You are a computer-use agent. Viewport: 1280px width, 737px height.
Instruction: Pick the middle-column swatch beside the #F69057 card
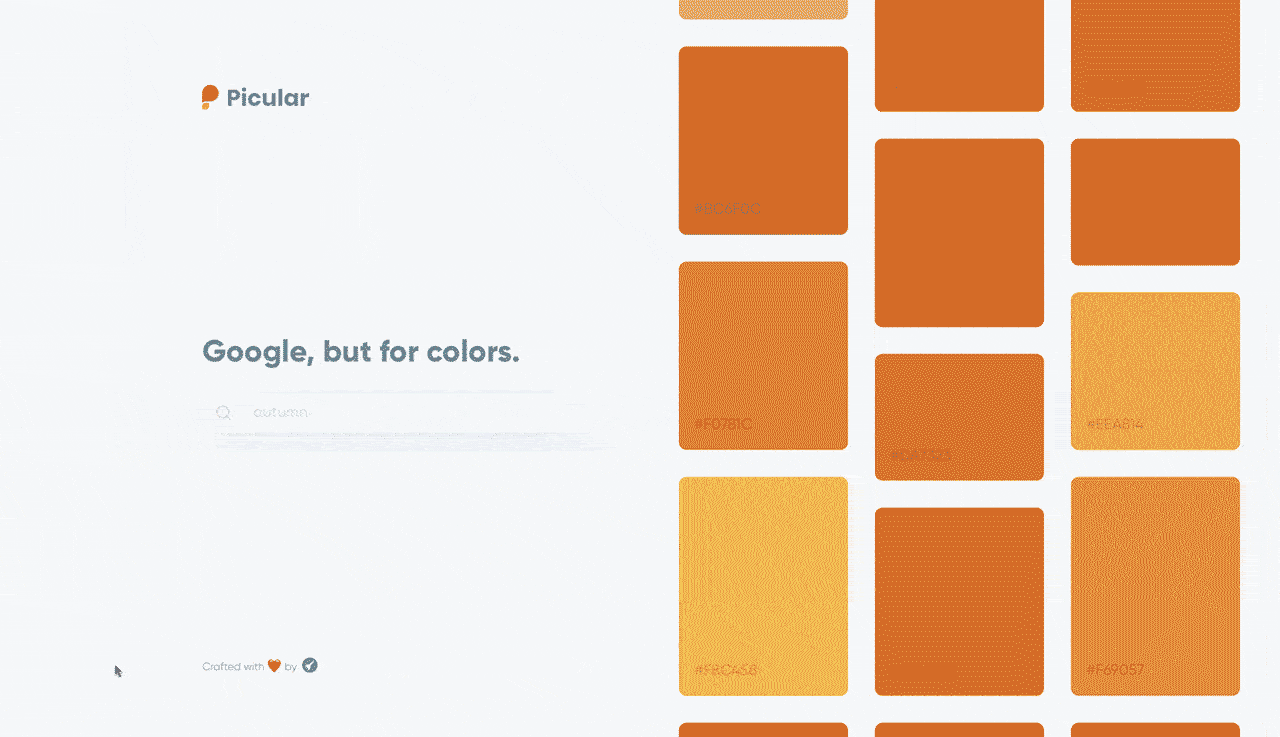click(x=959, y=600)
